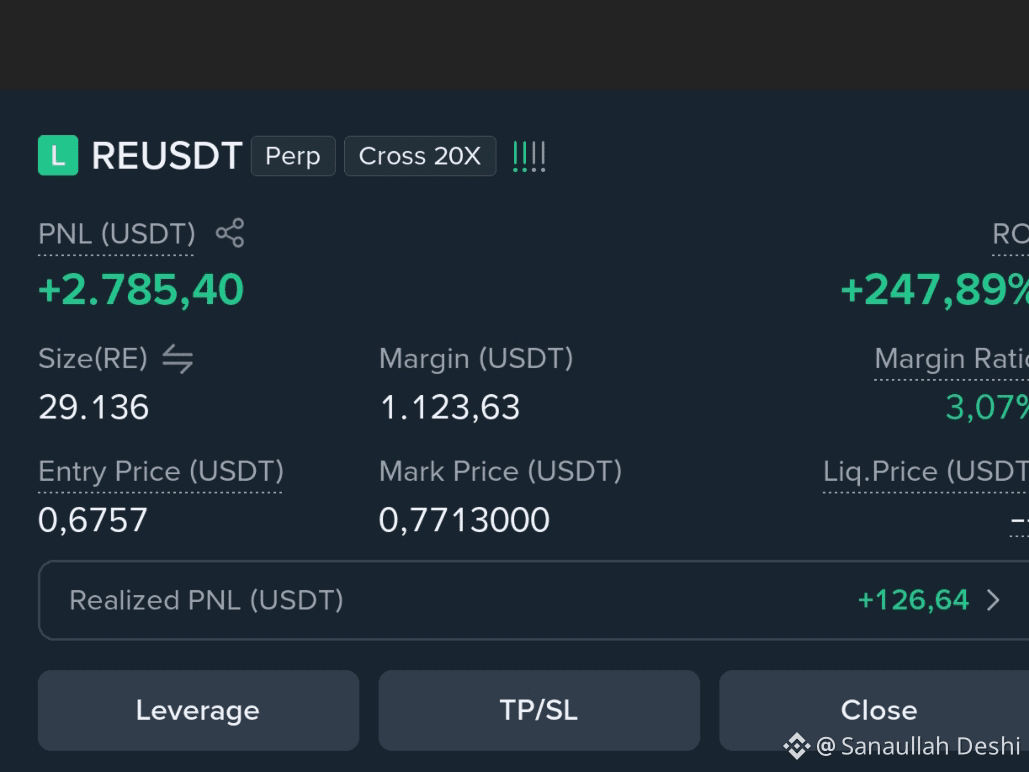This screenshot has height=772, width=1029.
Task: Open Realized PNL details chevron
Action: click(x=994, y=600)
